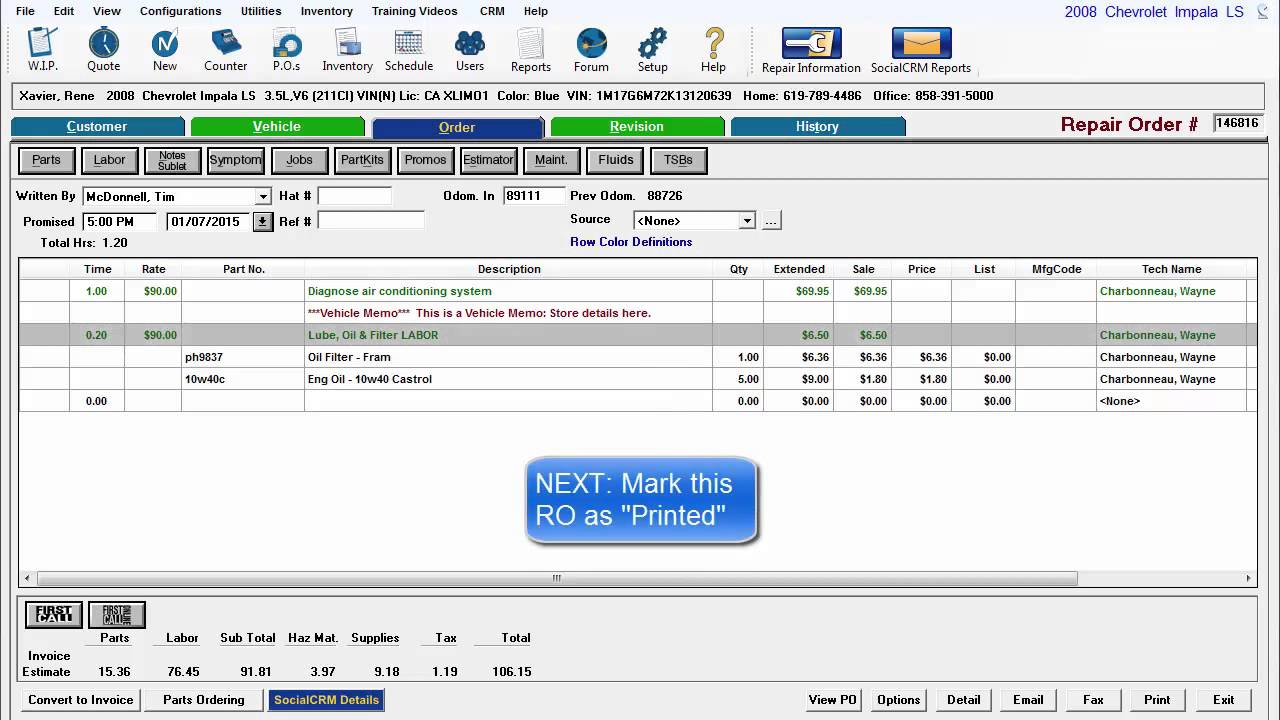The width and height of the screenshot is (1280, 720).
Task: Open the Promised date picker
Action: click(x=262, y=221)
